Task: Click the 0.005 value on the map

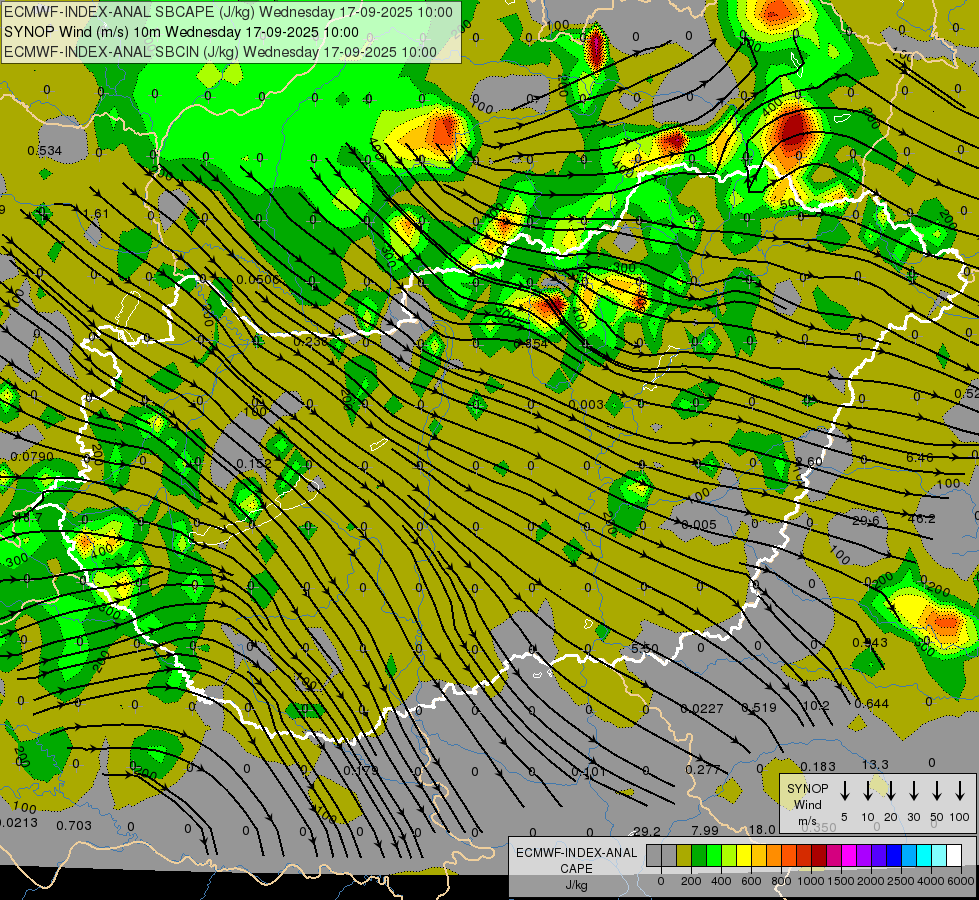Action: click(699, 525)
